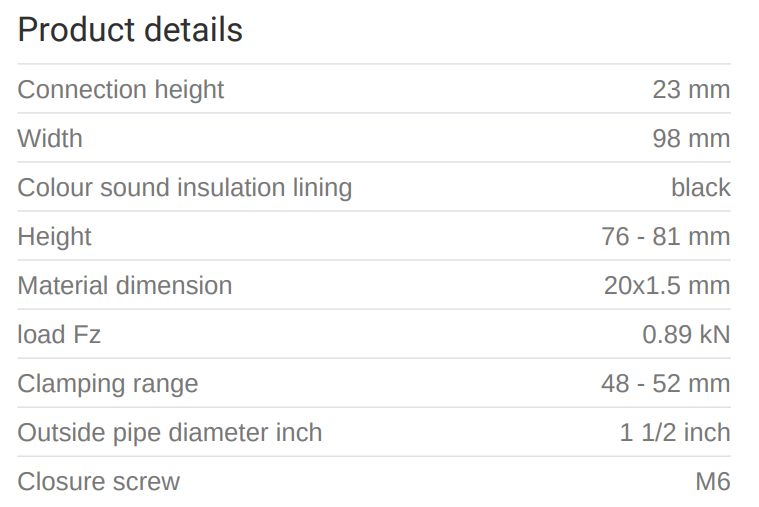Click the 98 mm width value
Viewport: 759px width, 507px height.
691,138
